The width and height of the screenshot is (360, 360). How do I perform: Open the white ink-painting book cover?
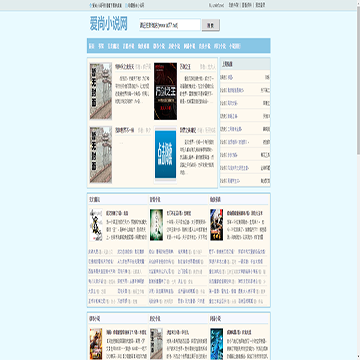[96, 225]
